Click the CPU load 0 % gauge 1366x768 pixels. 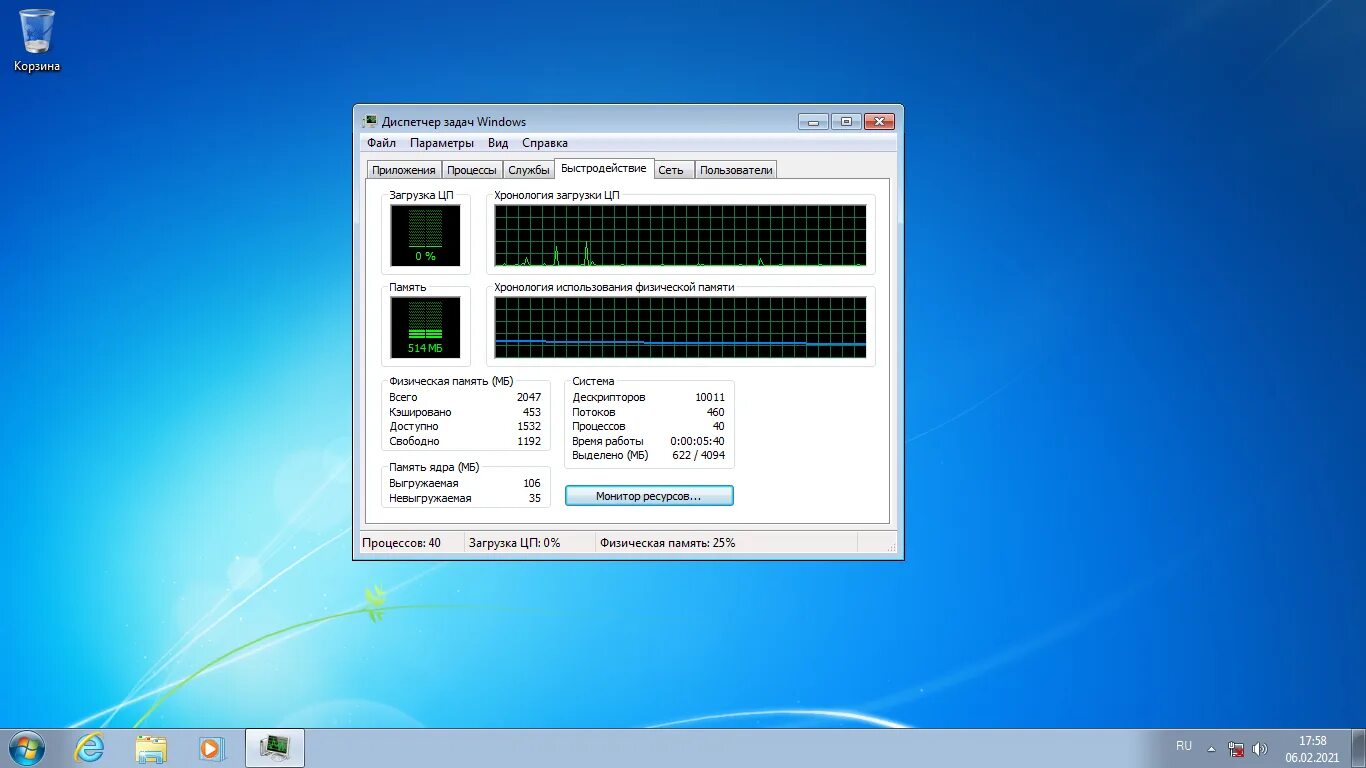(x=425, y=236)
